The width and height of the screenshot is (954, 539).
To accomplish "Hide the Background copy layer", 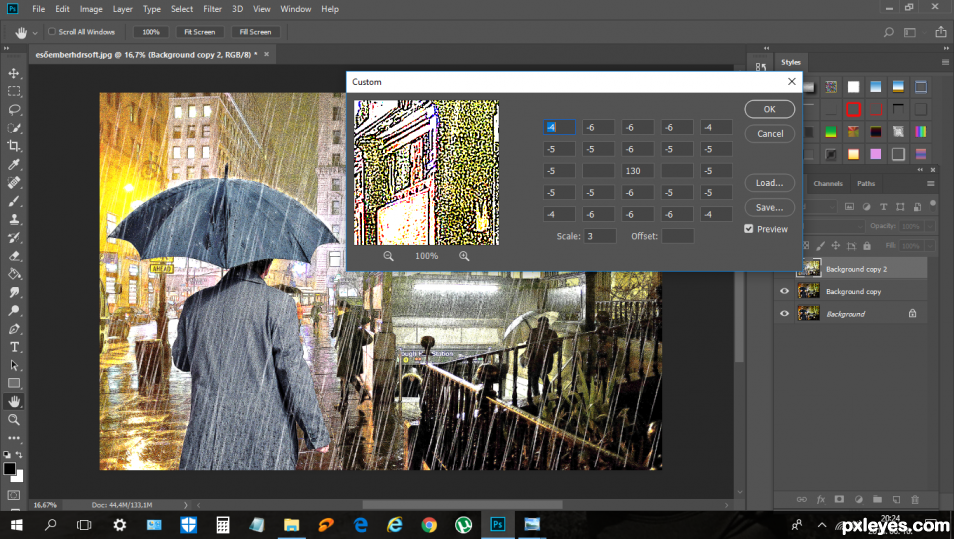I will tap(784, 291).
